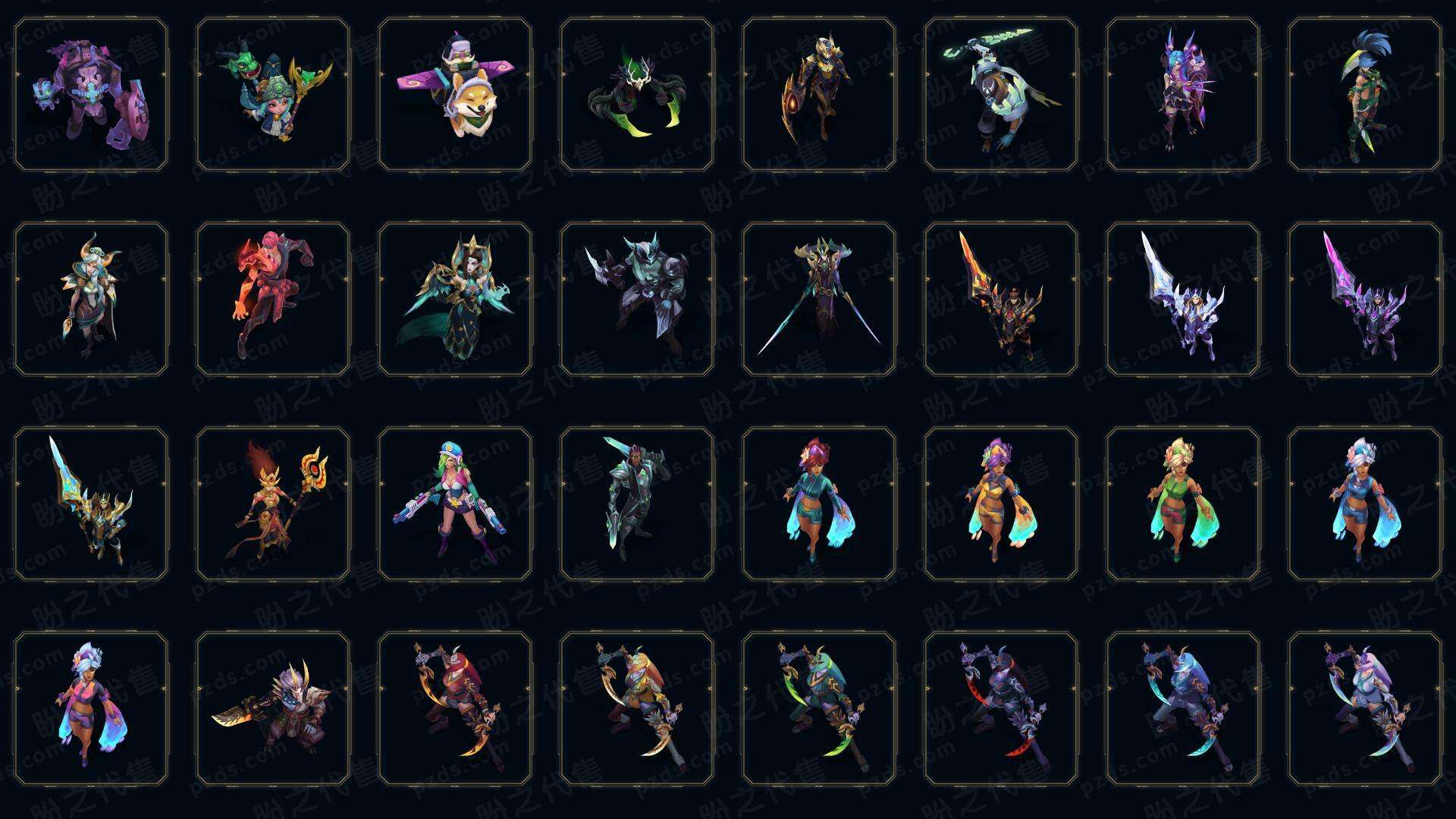
Task: Pick the blue-haired girl with purple companion
Action: [x=1183, y=95]
